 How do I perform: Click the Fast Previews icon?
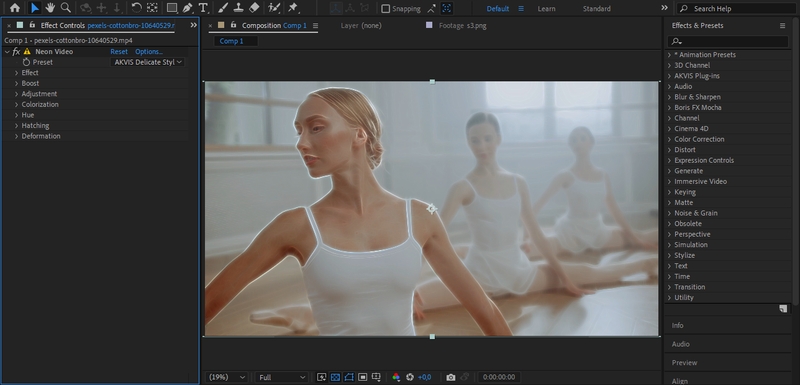click(321, 377)
